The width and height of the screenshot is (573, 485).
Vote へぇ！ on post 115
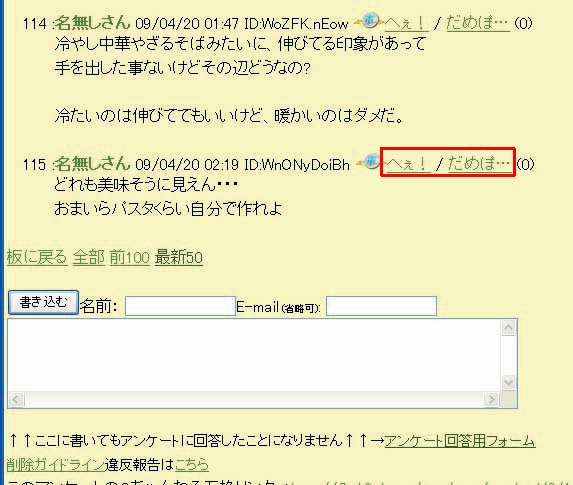tap(408, 164)
